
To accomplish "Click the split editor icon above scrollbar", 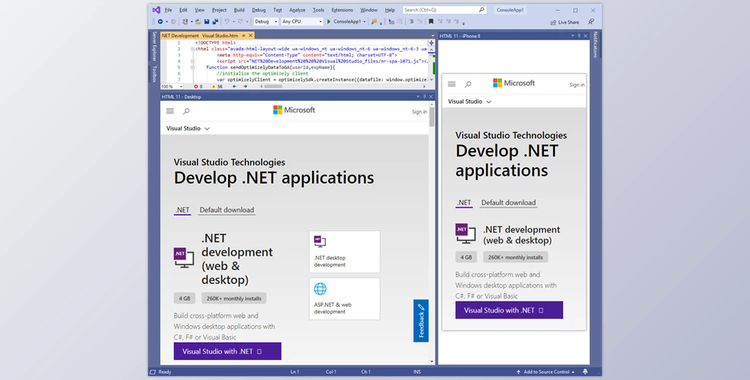I will pos(431,43).
